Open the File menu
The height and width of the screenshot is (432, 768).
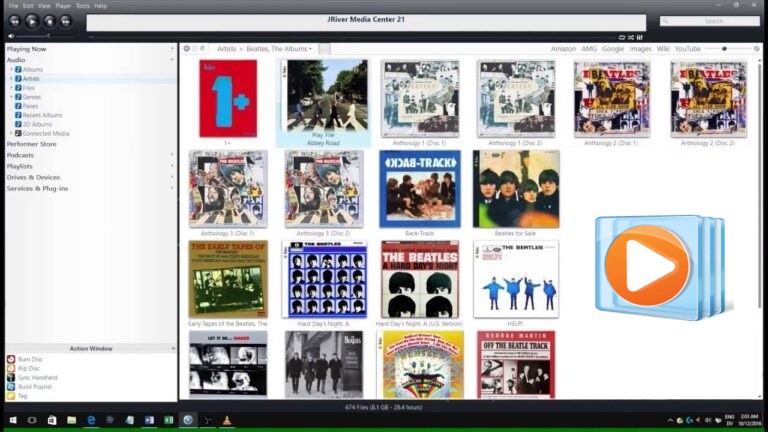click(x=14, y=6)
